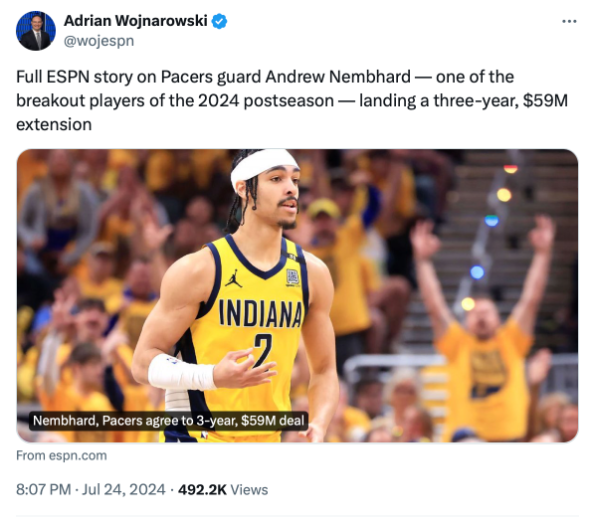
Task: Open the @wojespn handle link
Action: tap(99, 41)
